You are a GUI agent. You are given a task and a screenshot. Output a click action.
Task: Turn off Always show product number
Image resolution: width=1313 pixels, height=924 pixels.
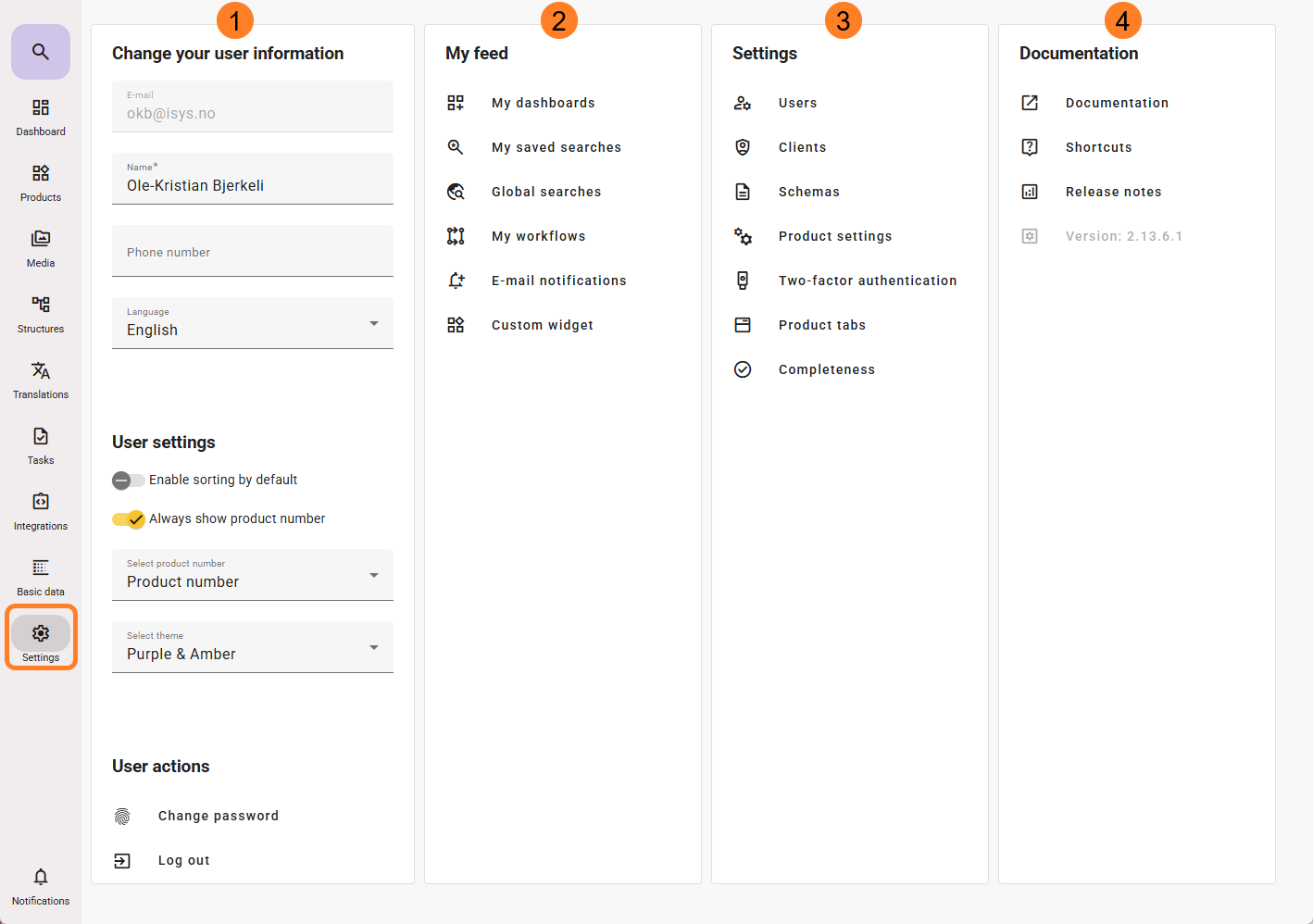tap(128, 518)
